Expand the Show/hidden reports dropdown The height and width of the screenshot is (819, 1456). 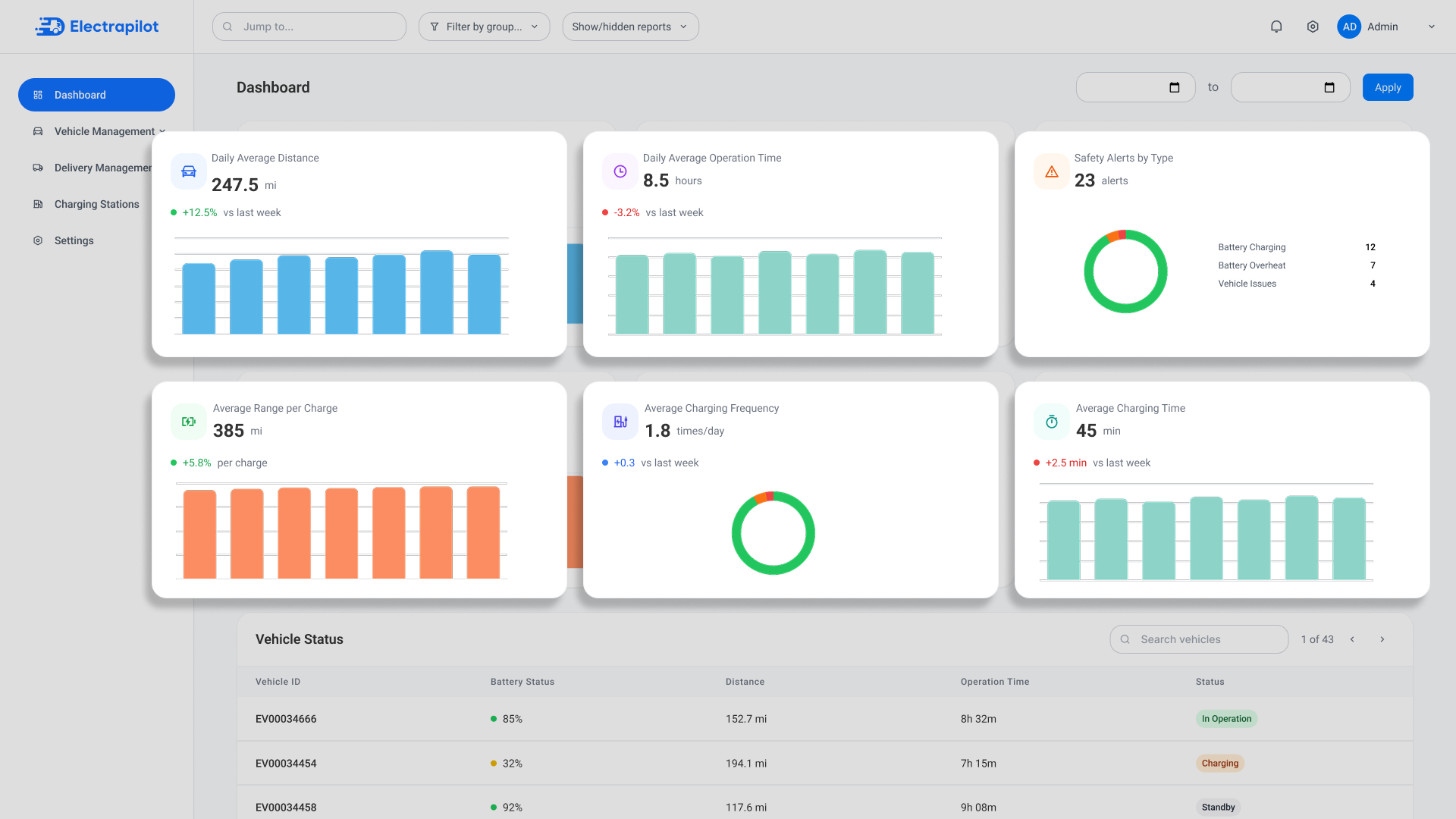coord(630,27)
